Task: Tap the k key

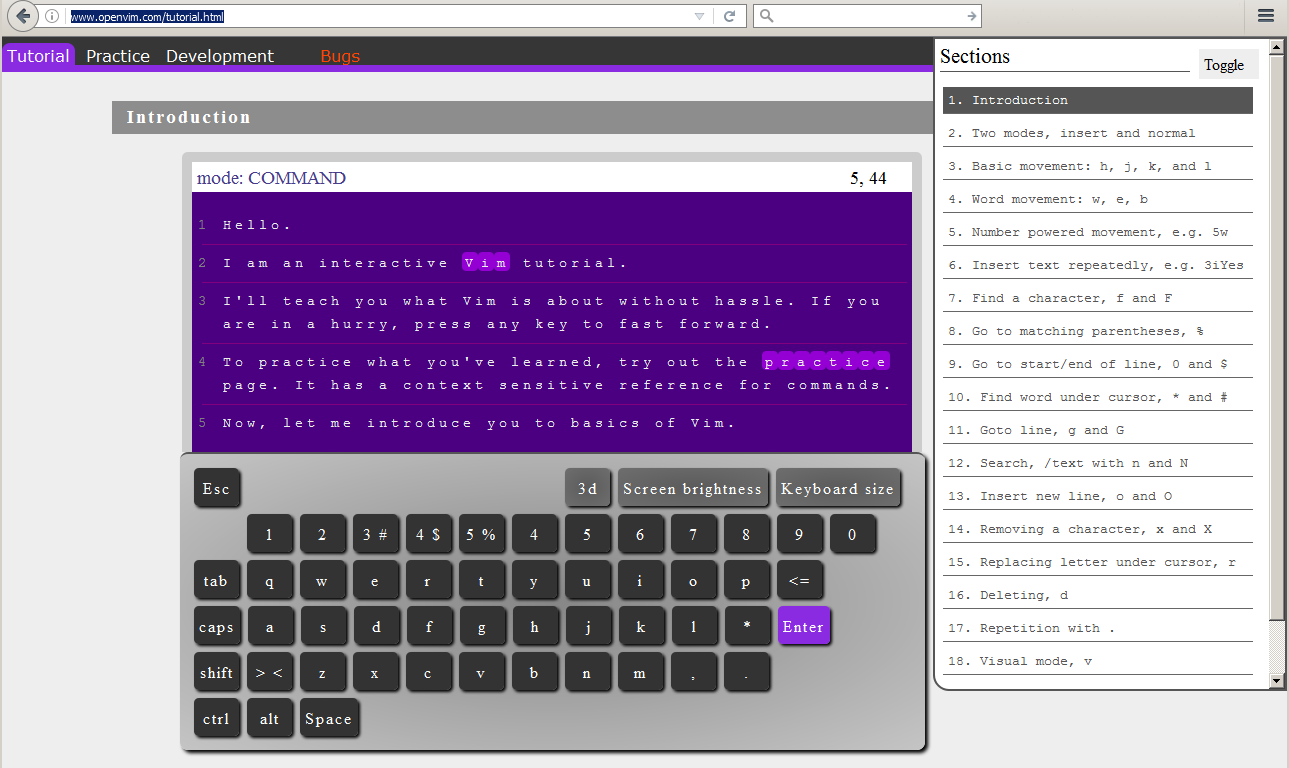Action: coord(641,627)
